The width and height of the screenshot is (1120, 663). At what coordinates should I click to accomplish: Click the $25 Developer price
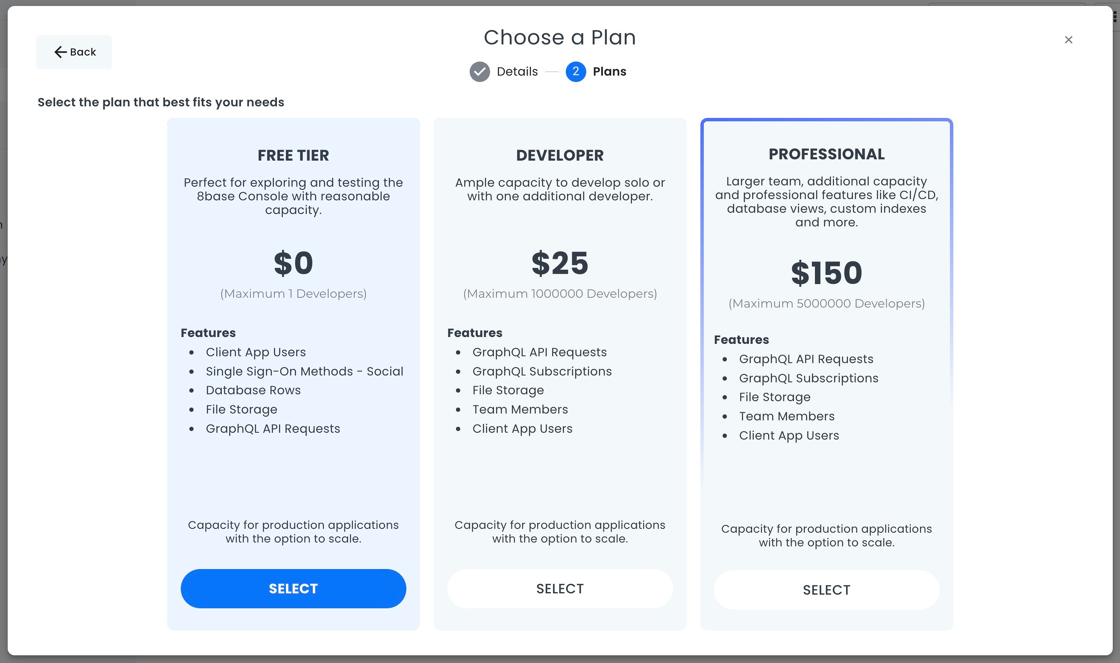tap(560, 263)
